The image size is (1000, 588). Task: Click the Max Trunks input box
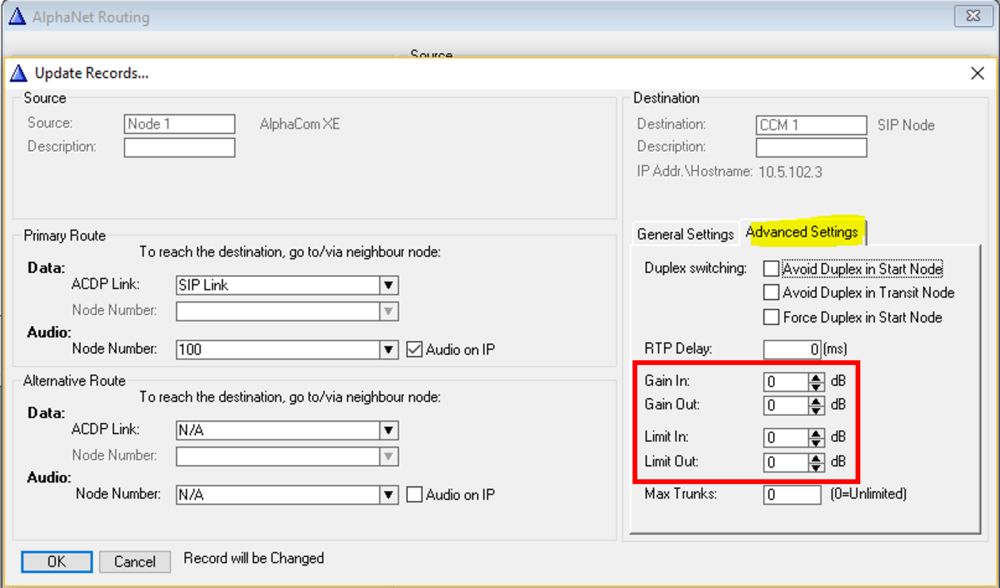tap(790, 494)
